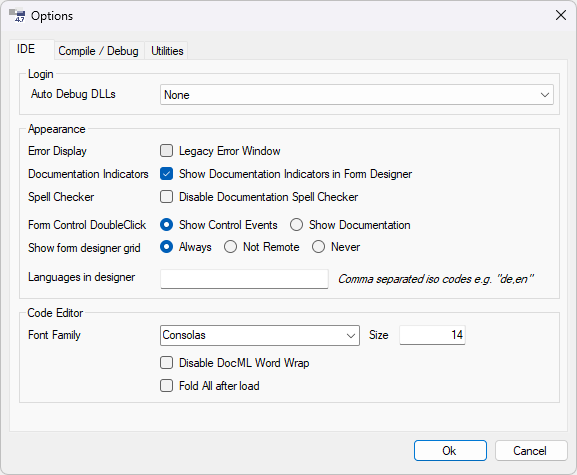Screen dimensions: 577x475
Task: Click the Show form designer grid label
Action: point(84,248)
